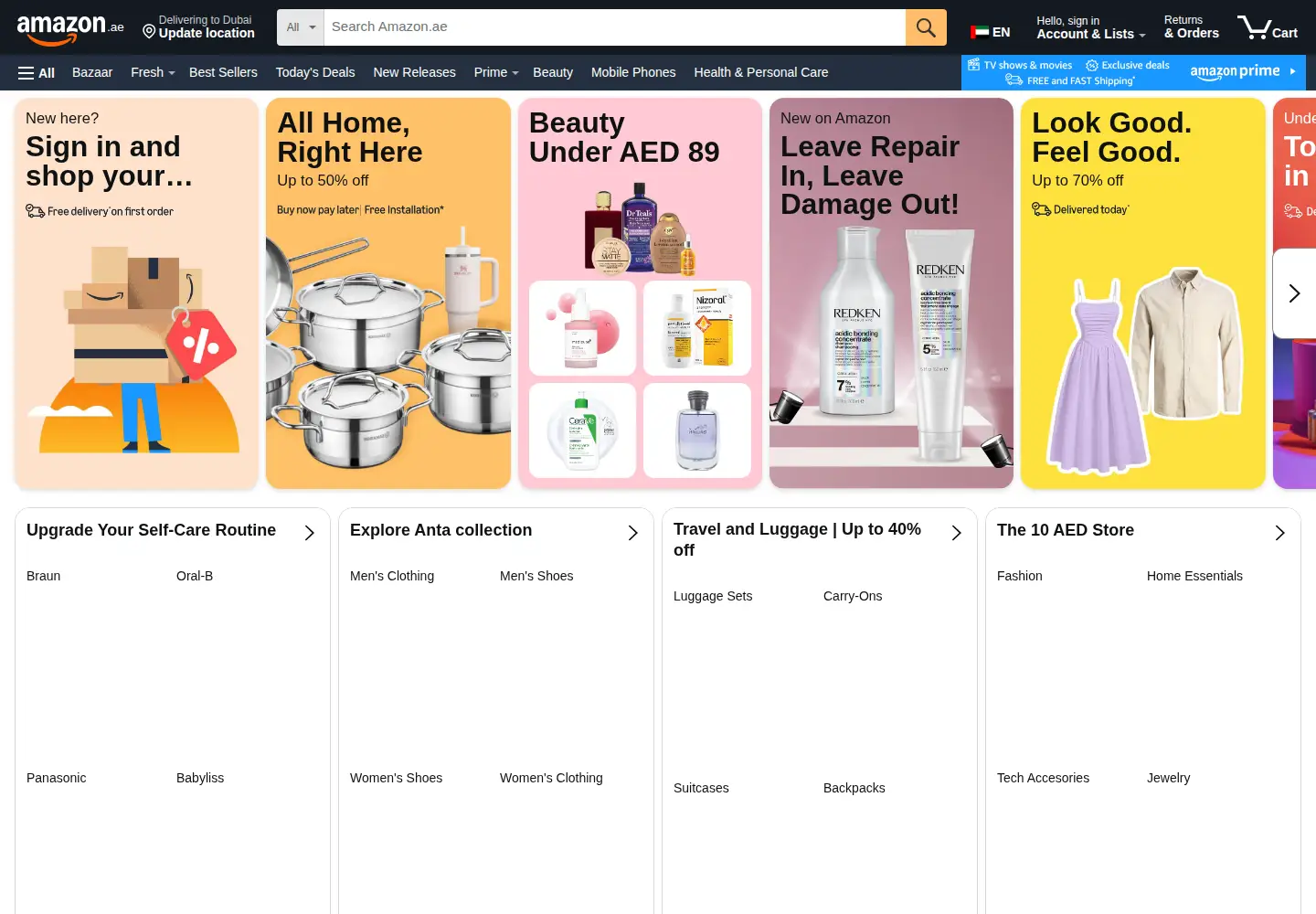
Task: Open The 10 AED Store arrow
Action: pos(1279,533)
